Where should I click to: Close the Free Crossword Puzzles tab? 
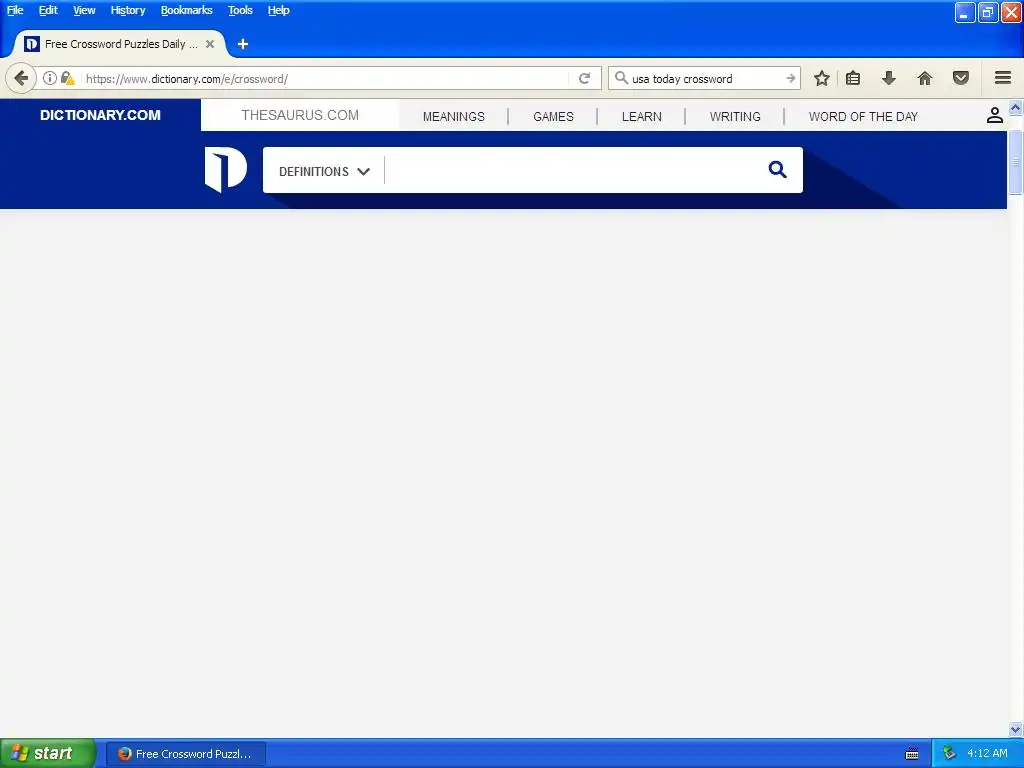[x=210, y=44]
